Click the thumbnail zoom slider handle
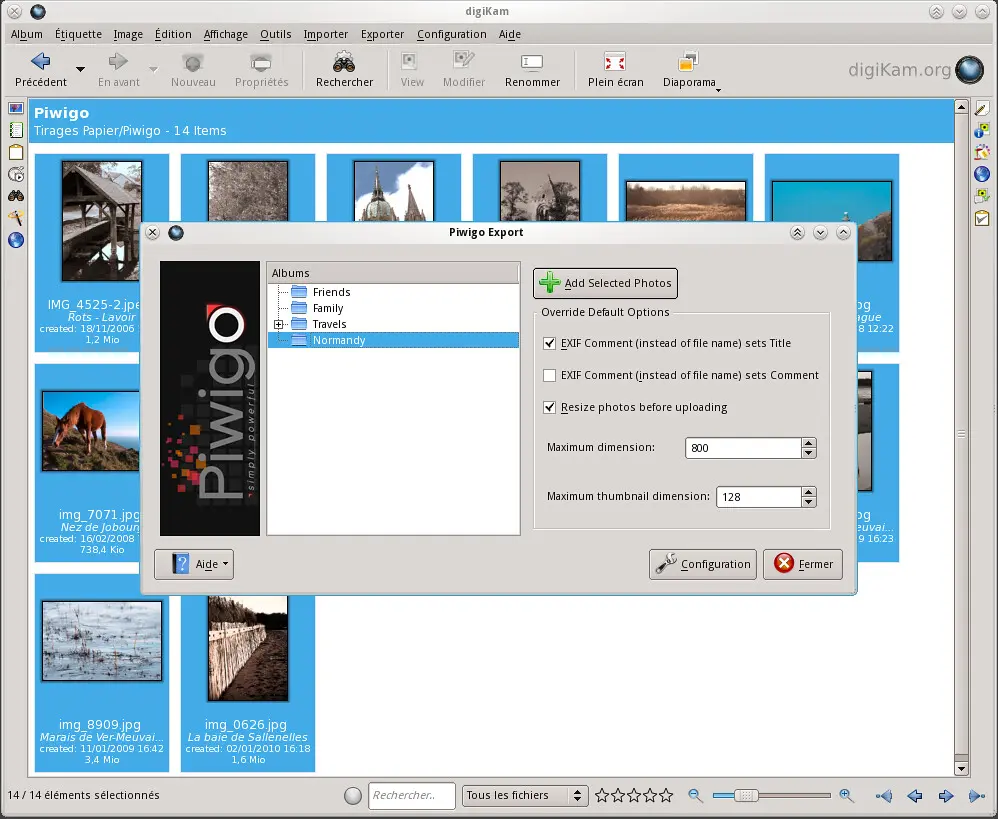998x819 pixels. [744, 796]
